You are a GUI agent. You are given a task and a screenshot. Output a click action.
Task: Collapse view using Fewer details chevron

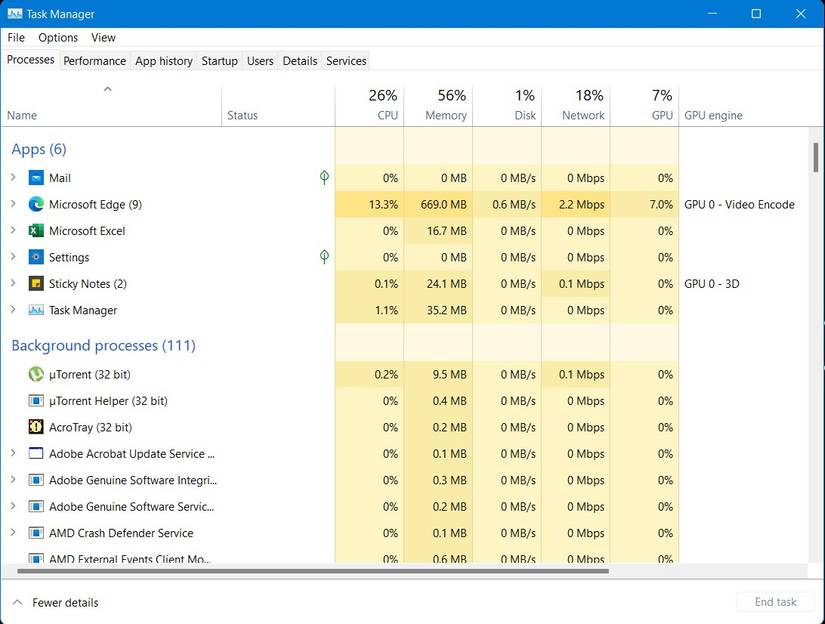click(x=17, y=602)
